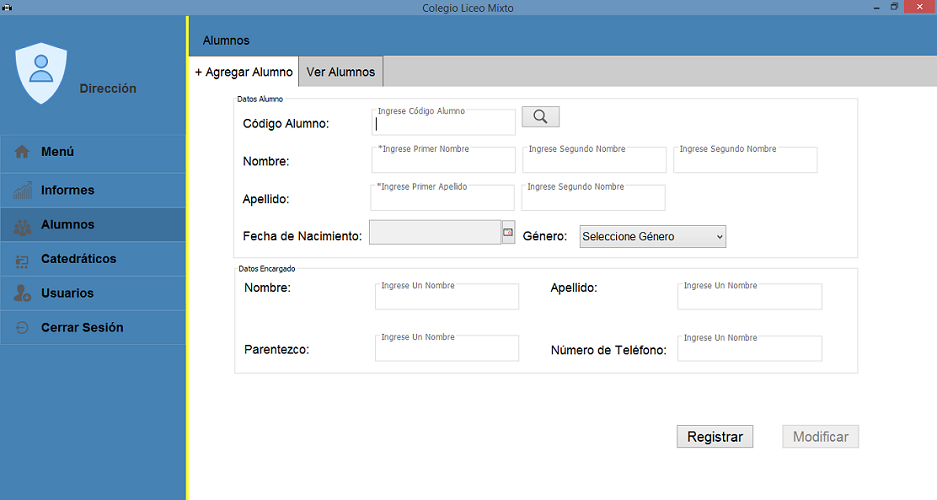This screenshot has width=937, height=500.
Task: Click the Número de Teléfono input field
Action: 749,348
